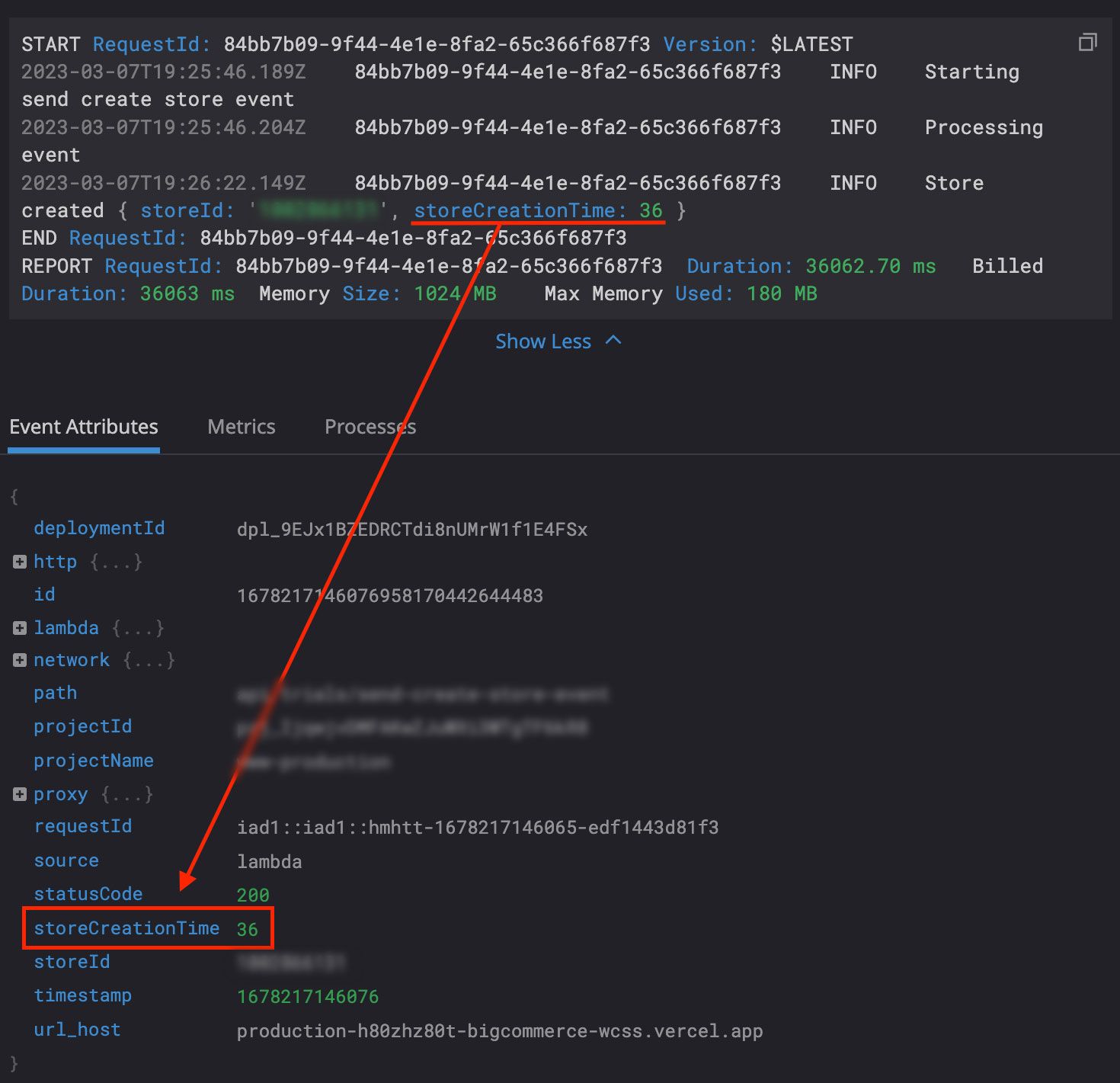Select the id value 1678217146076958170442644483
1120x1083 pixels.
click(390, 596)
